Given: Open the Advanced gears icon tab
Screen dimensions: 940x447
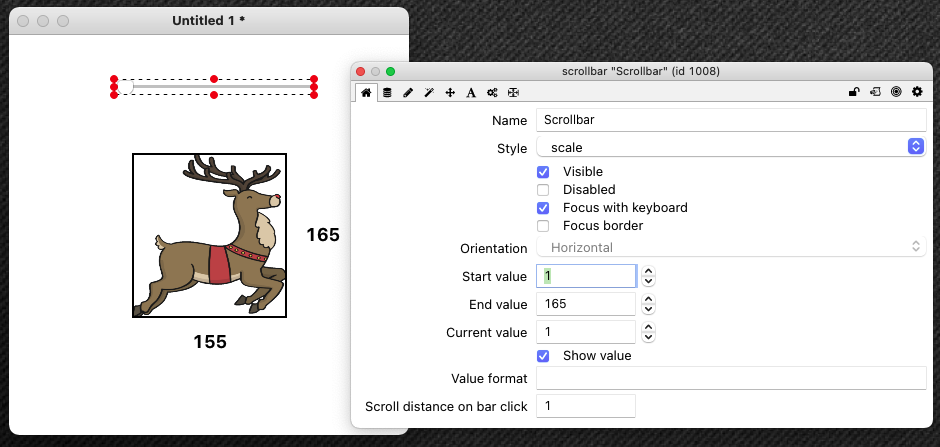Looking at the screenshot, I should click(x=492, y=92).
